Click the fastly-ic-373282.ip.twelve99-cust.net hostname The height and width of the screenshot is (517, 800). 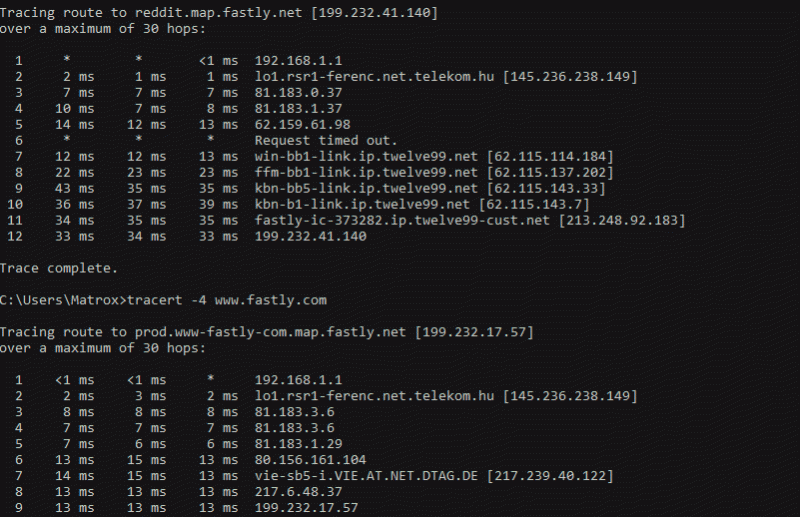tap(402, 220)
